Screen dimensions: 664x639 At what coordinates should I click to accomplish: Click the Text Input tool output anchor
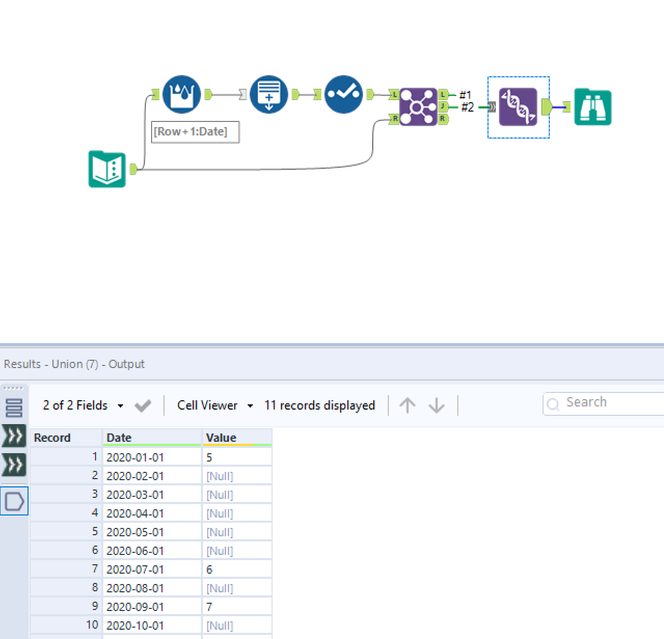click(x=133, y=169)
